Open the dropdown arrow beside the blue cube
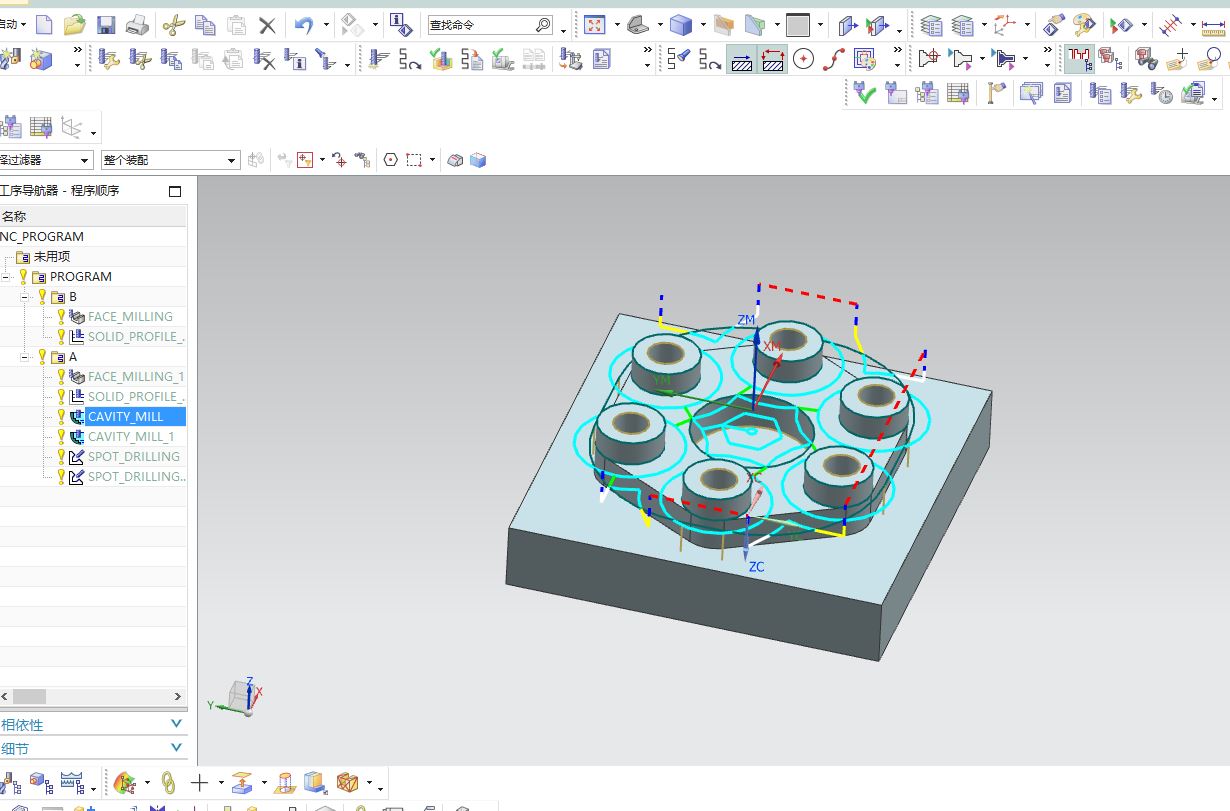Screen dimensions: 1230x811 703,25
